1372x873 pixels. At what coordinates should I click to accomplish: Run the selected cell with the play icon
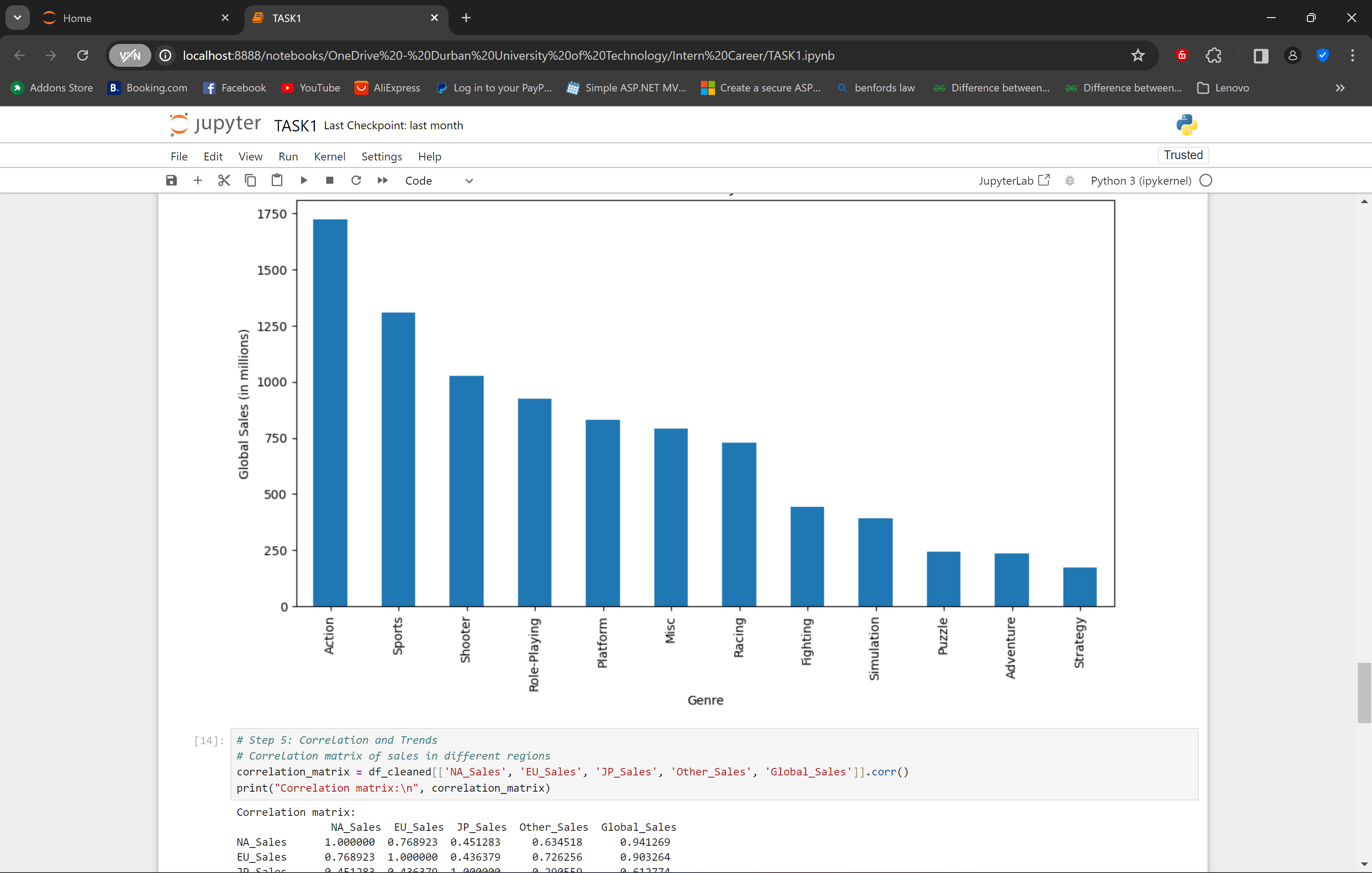(x=304, y=181)
